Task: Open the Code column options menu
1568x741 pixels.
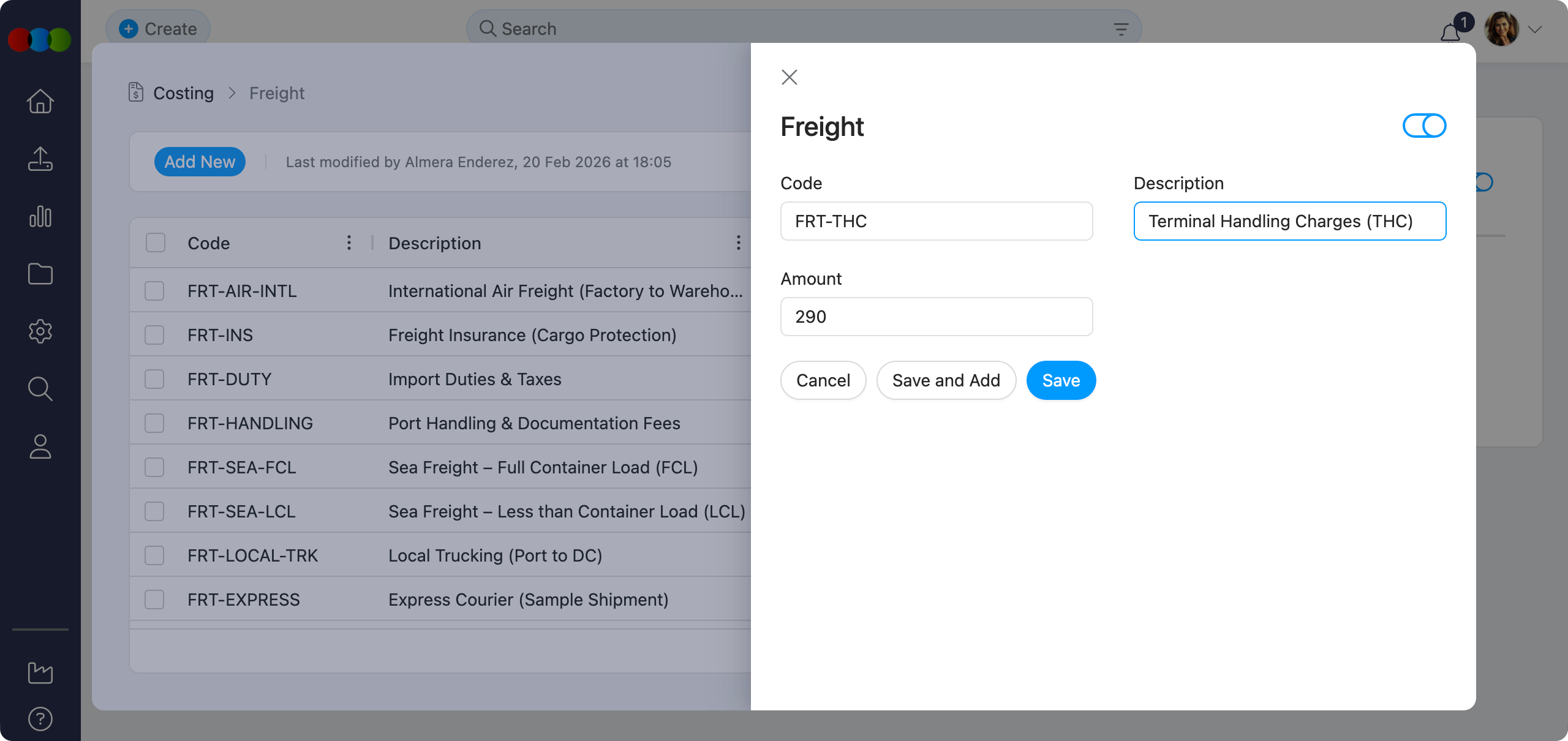Action: (349, 243)
